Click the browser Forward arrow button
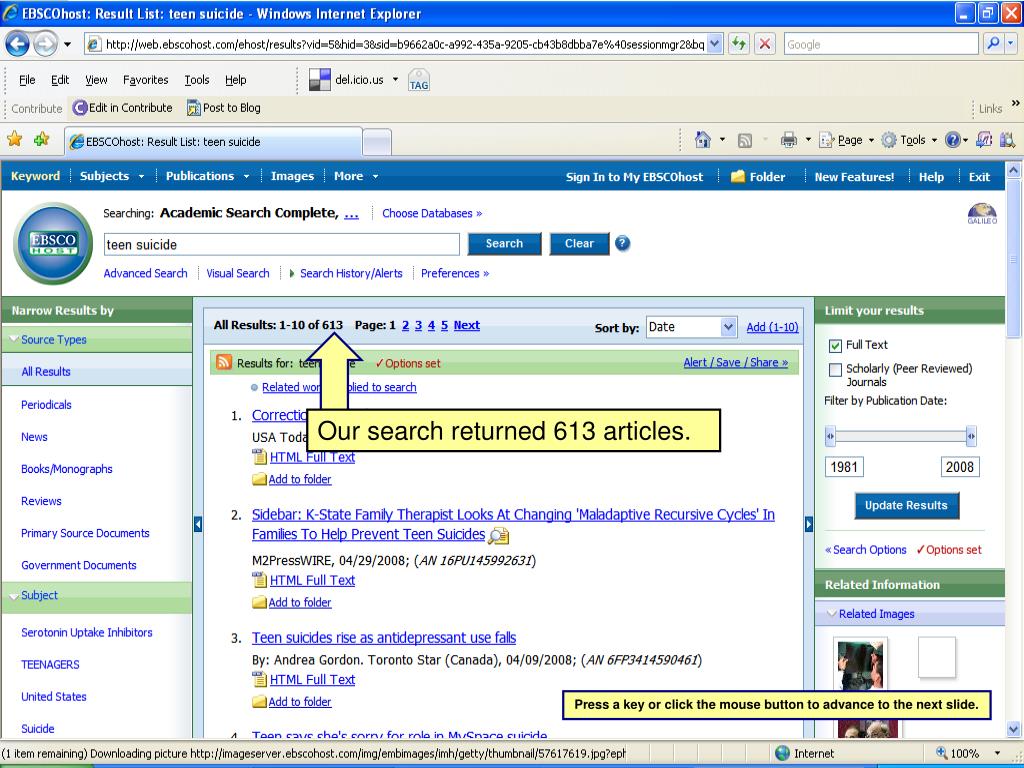This screenshot has width=1024, height=768. [45, 44]
